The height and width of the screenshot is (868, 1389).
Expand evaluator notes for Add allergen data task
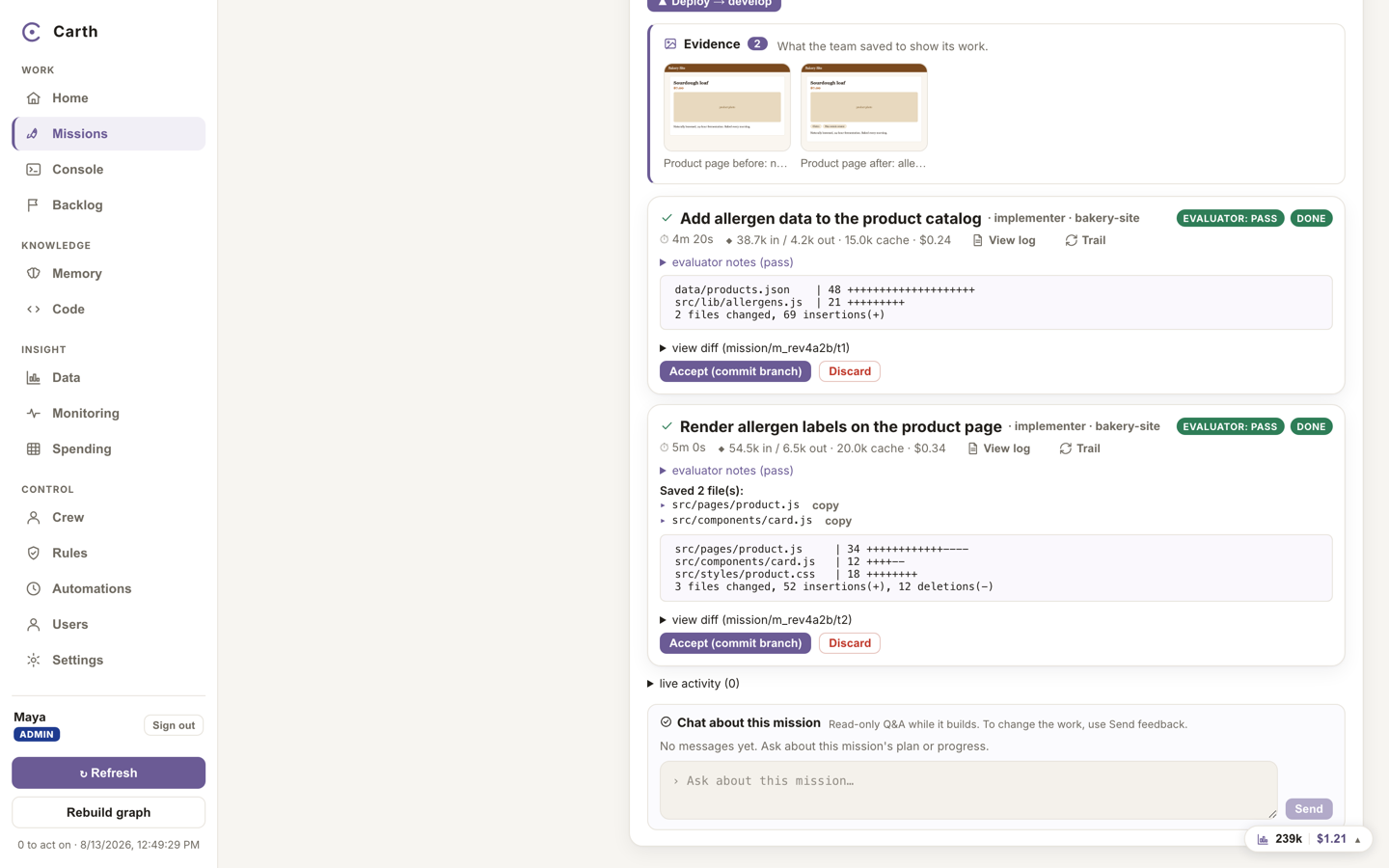pos(726,262)
